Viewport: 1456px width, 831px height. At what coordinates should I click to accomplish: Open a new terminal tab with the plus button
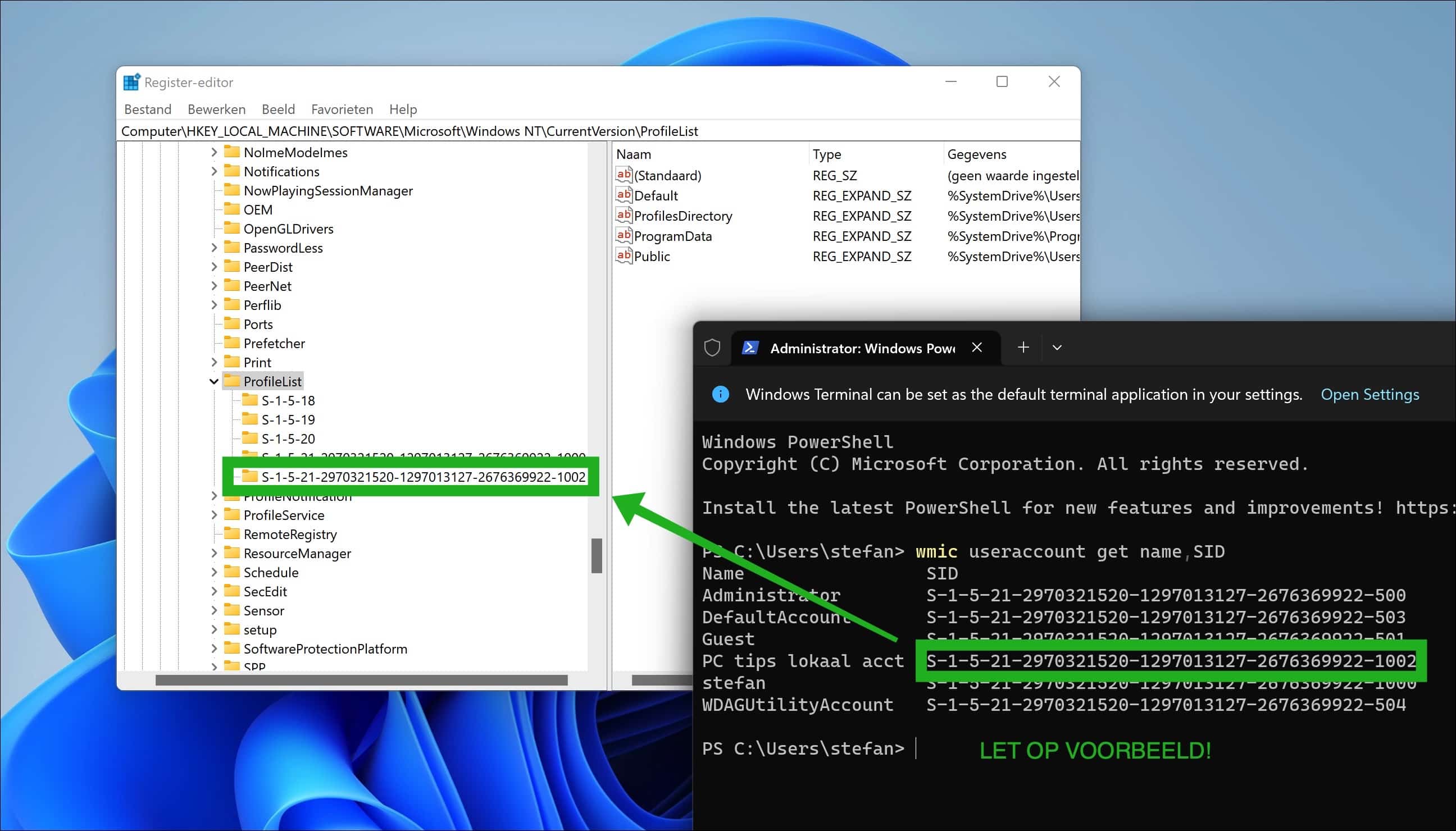pos(1023,347)
